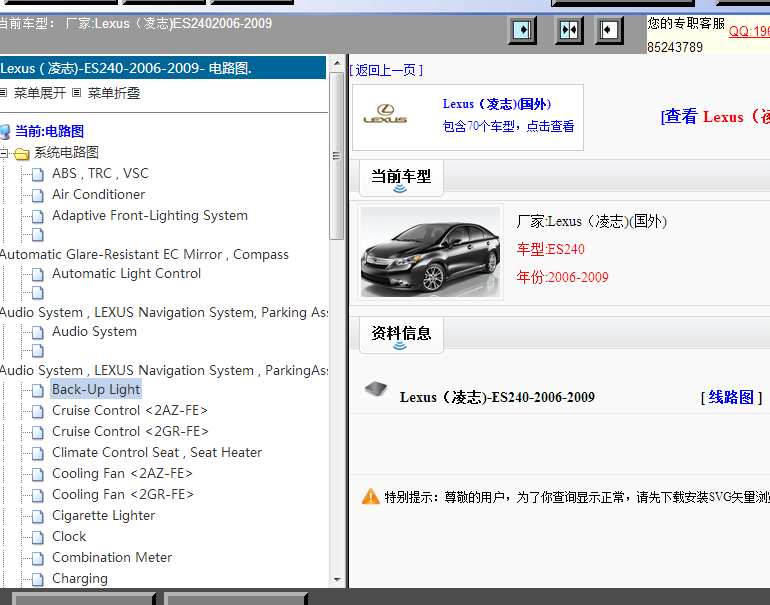
Task: Open the Clock wiring diagram
Action: click(x=69, y=536)
